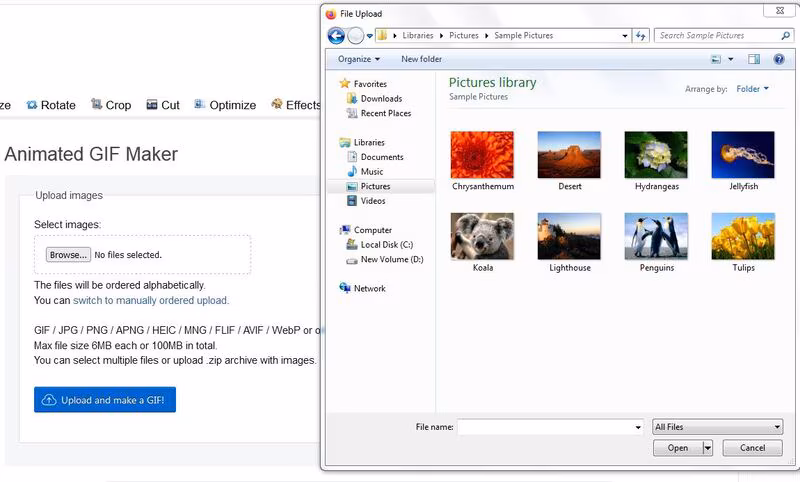Open the File name history dropdown
Viewport: 800px width, 482px height.
tap(638, 427)
